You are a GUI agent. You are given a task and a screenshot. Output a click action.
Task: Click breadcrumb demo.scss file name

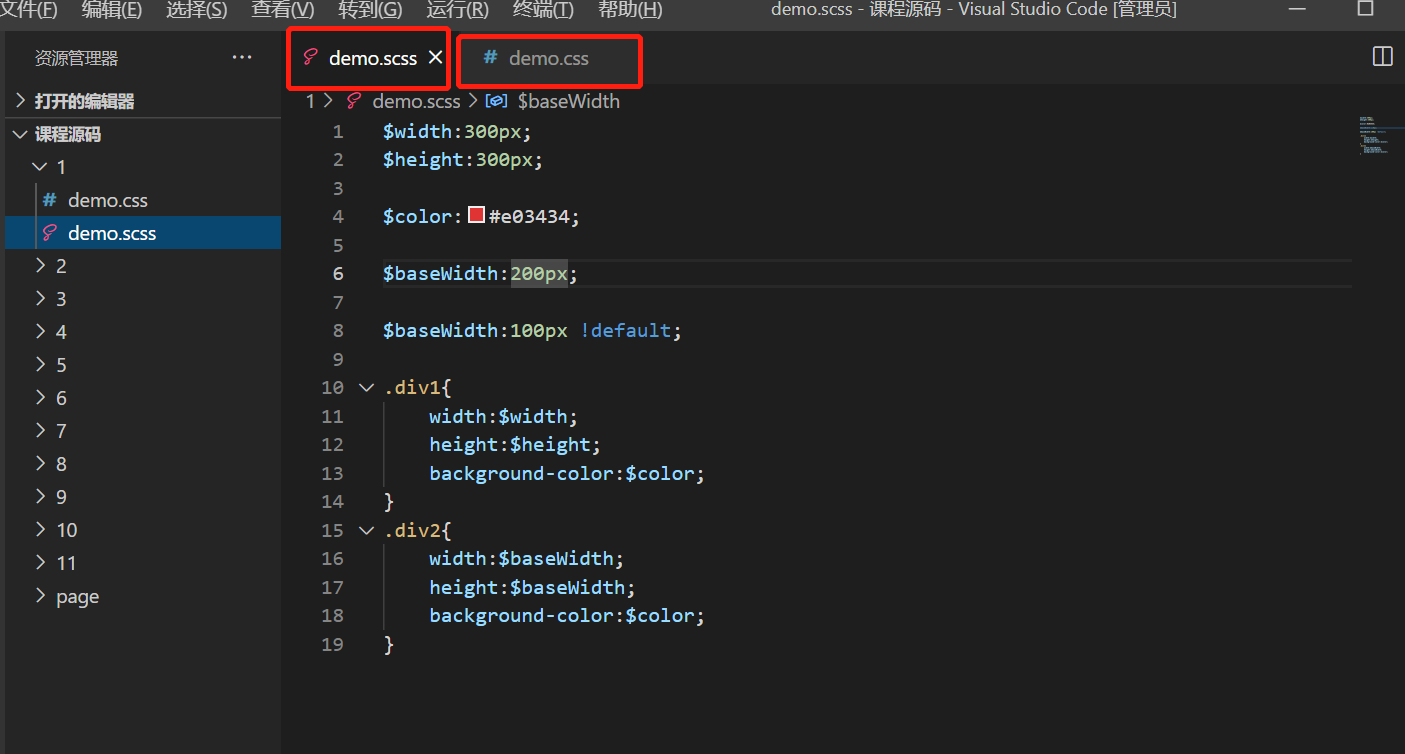point(416,101)
